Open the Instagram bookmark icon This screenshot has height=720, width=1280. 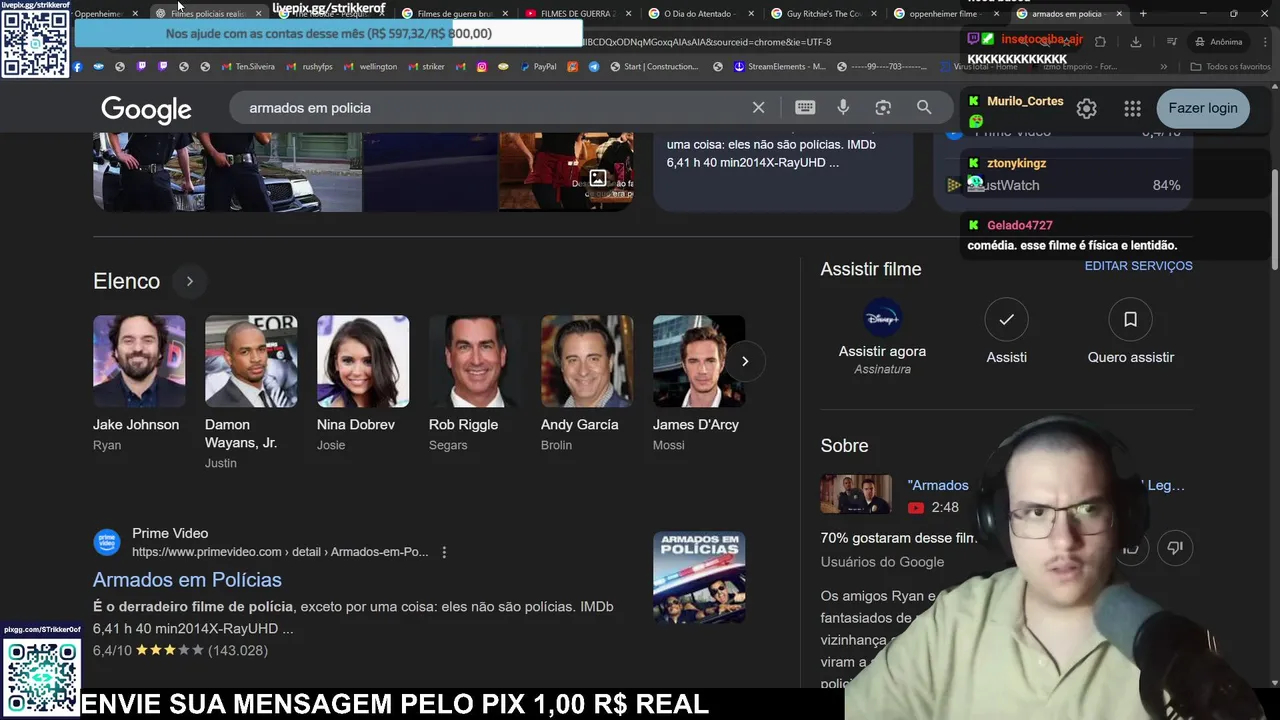pos(481,67)
